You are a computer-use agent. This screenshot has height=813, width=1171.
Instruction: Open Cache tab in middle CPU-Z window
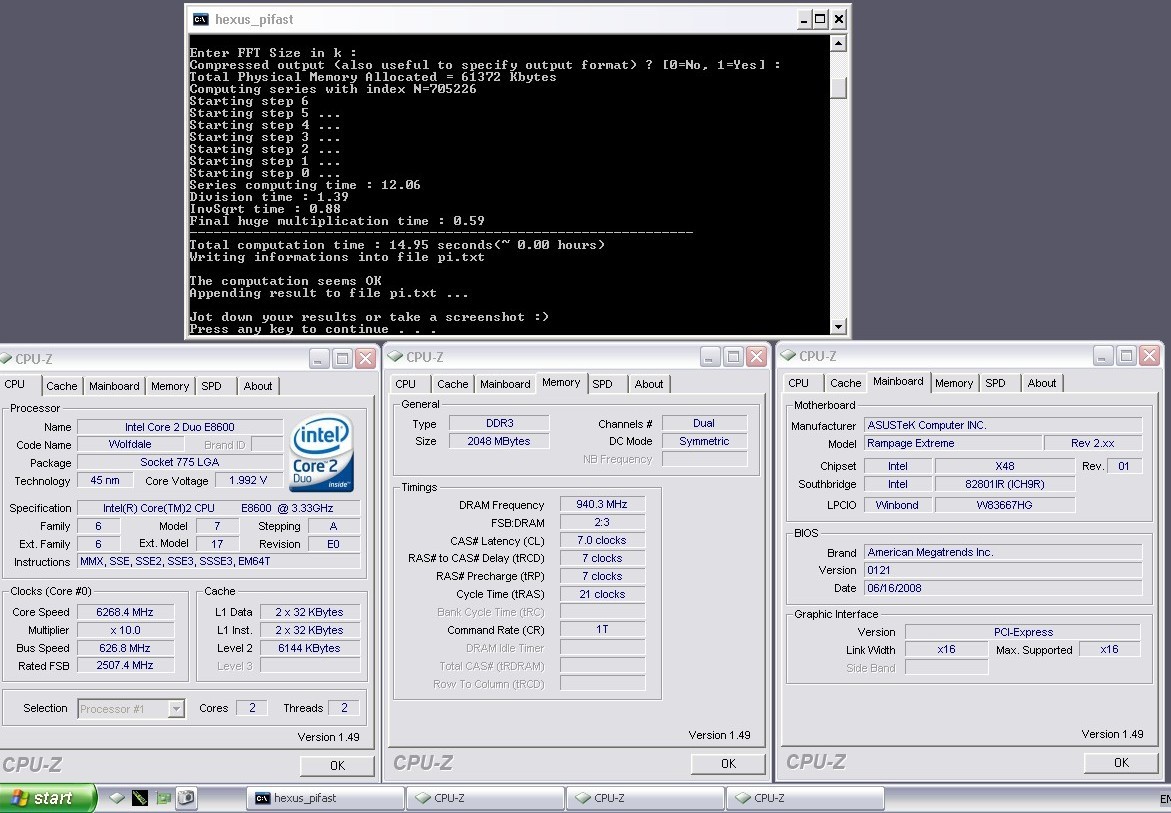tap(453, 384)
